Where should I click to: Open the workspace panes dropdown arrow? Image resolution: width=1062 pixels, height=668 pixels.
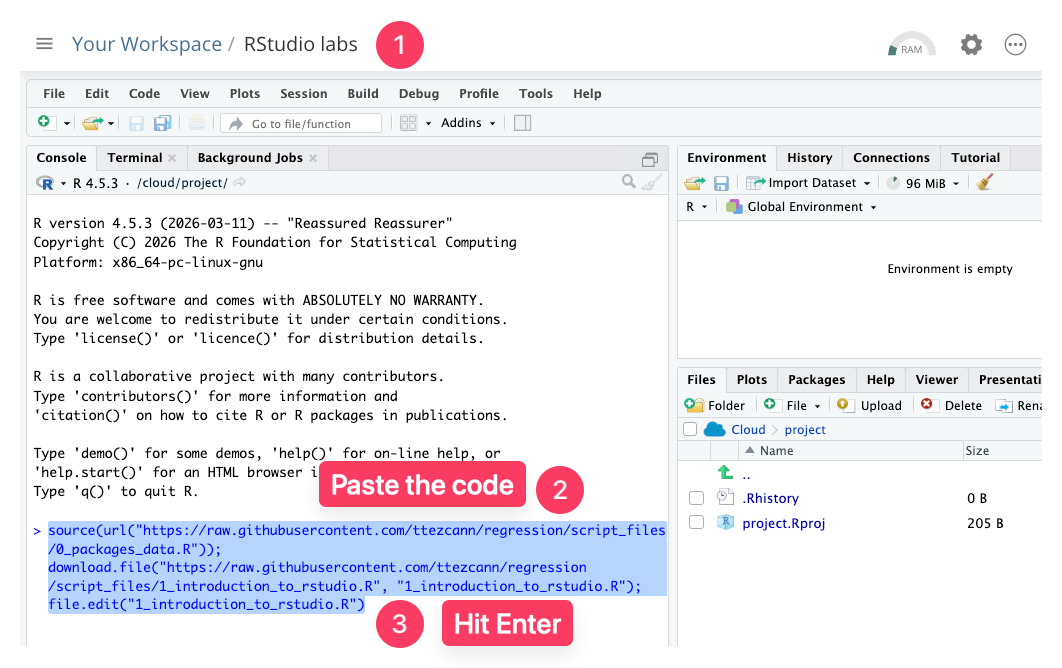click(x=428, y=123)
